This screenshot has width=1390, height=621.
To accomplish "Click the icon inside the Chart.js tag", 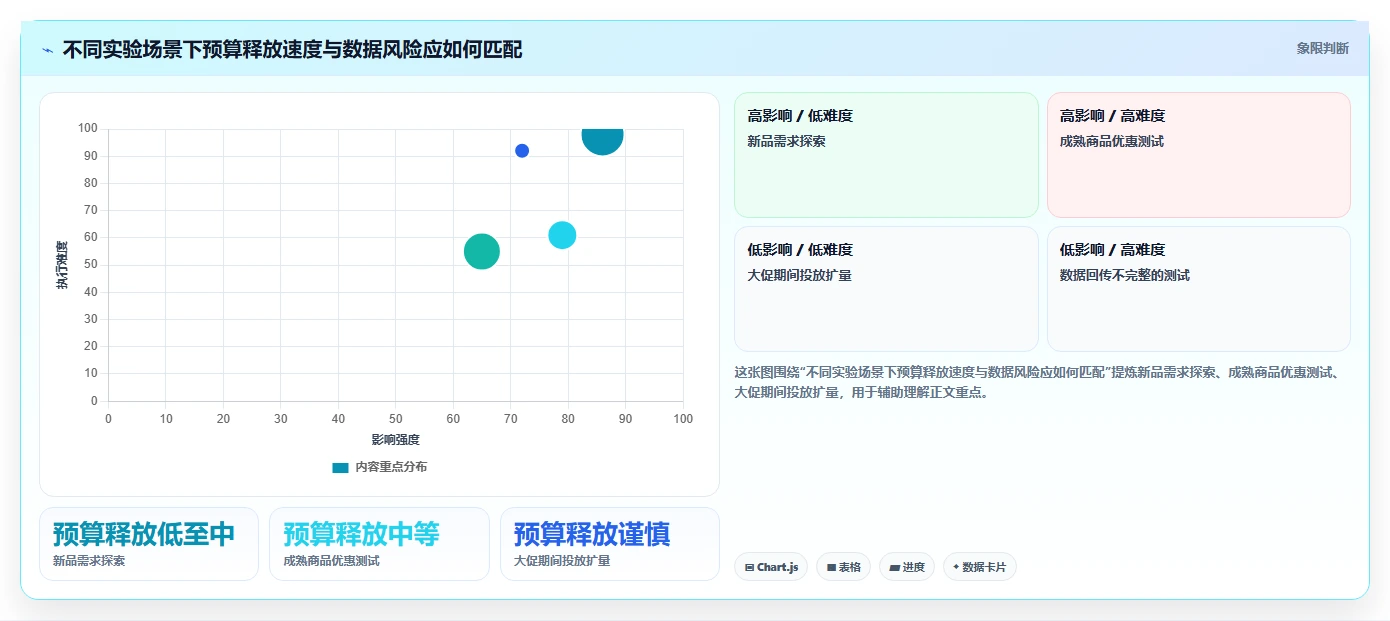I will pos(749,567).
